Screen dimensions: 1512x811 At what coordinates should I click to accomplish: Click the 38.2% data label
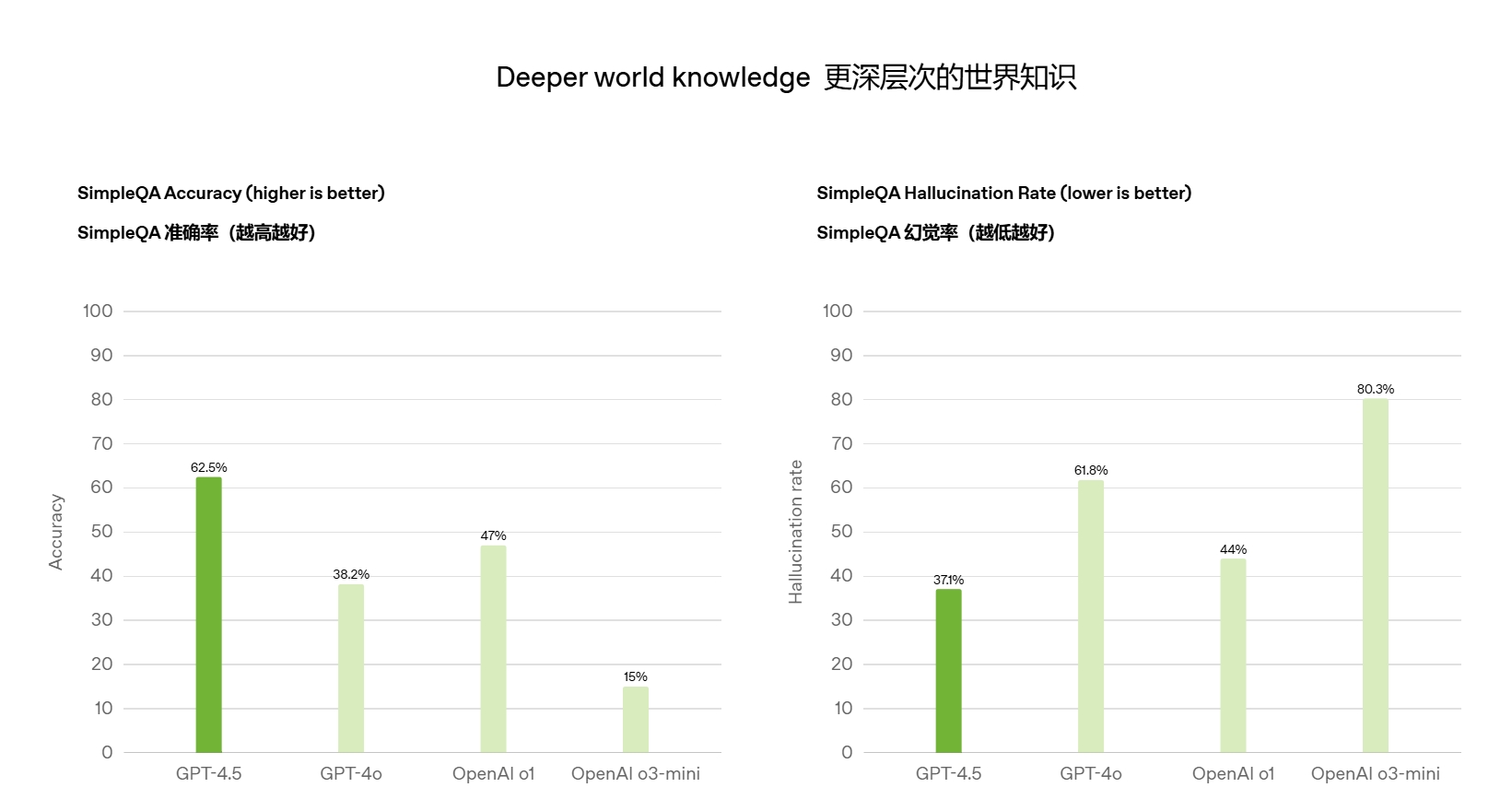(x=351, y=574)
